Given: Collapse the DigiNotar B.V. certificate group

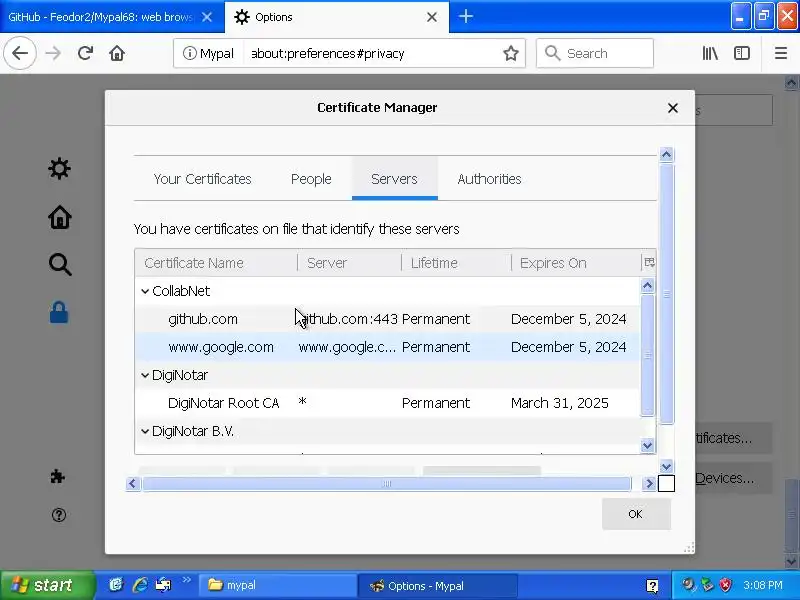Looking at the screenshot, I should coord(145,432).
